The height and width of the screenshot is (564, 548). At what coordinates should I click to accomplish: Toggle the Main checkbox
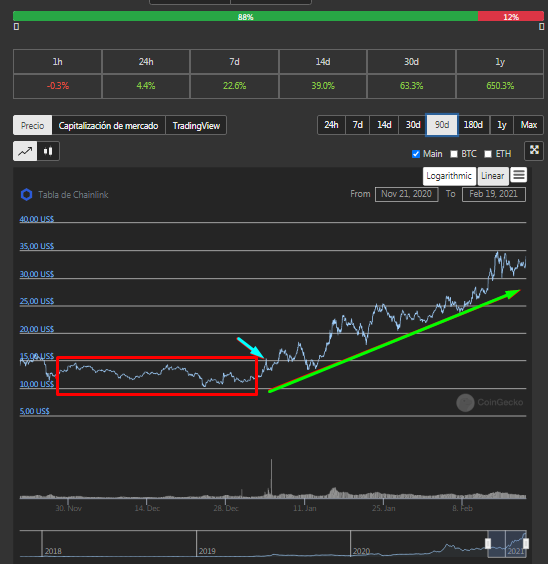tap(416, 154)
